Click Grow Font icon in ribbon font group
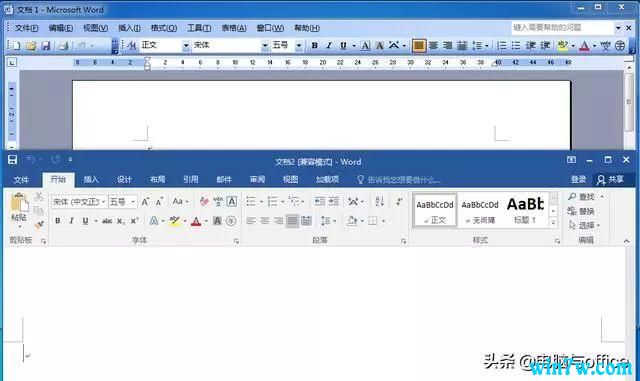Image resolution: width=640 pixels, height=381 pixels. (145, 201)
